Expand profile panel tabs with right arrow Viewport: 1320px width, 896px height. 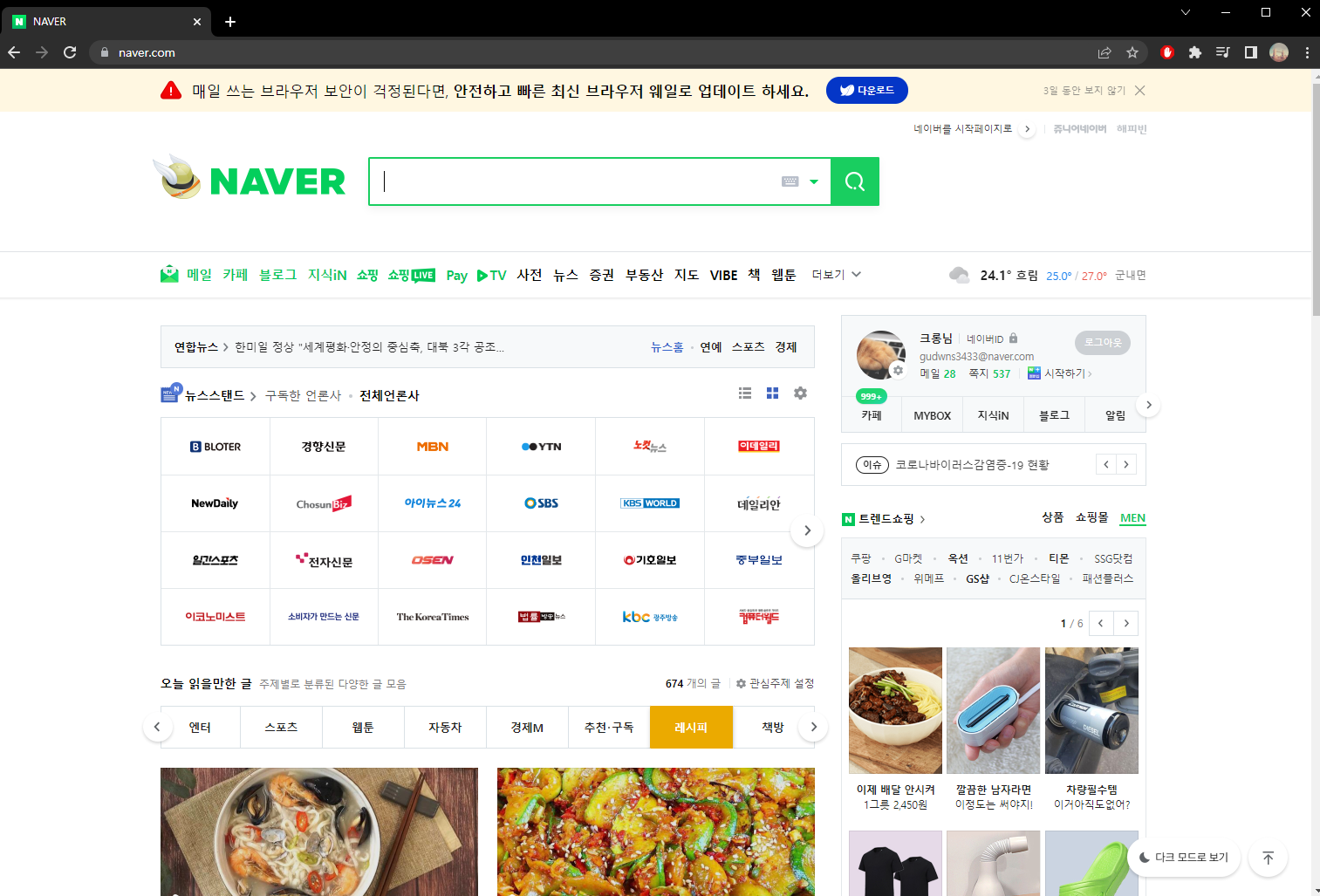point(1148,405)
